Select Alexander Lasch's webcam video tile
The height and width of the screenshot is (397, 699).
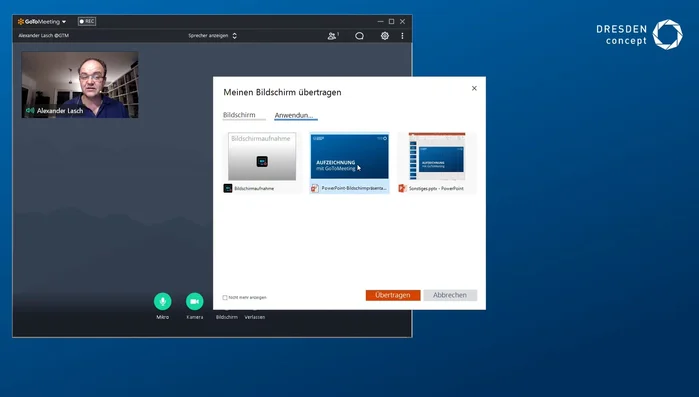[x=80, y=85]
